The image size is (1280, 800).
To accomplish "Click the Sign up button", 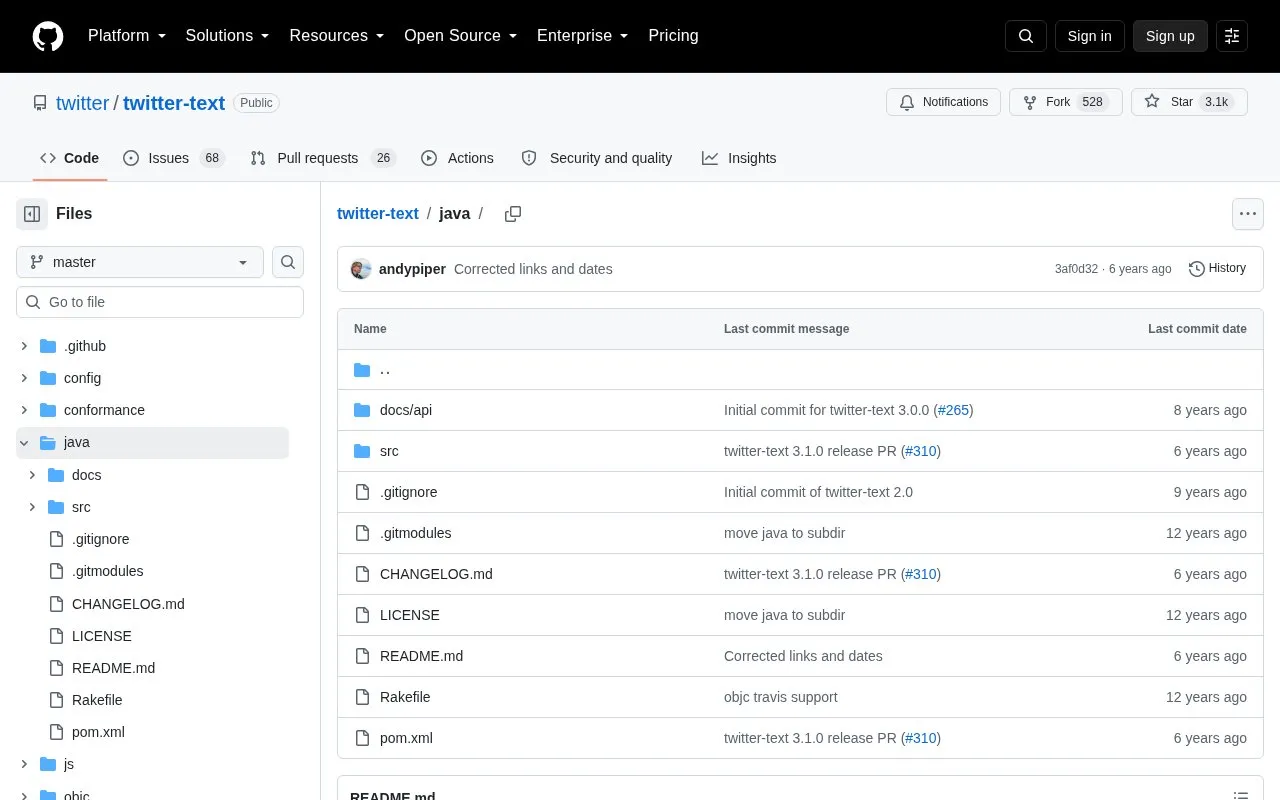I will [x=1170, y=36].
